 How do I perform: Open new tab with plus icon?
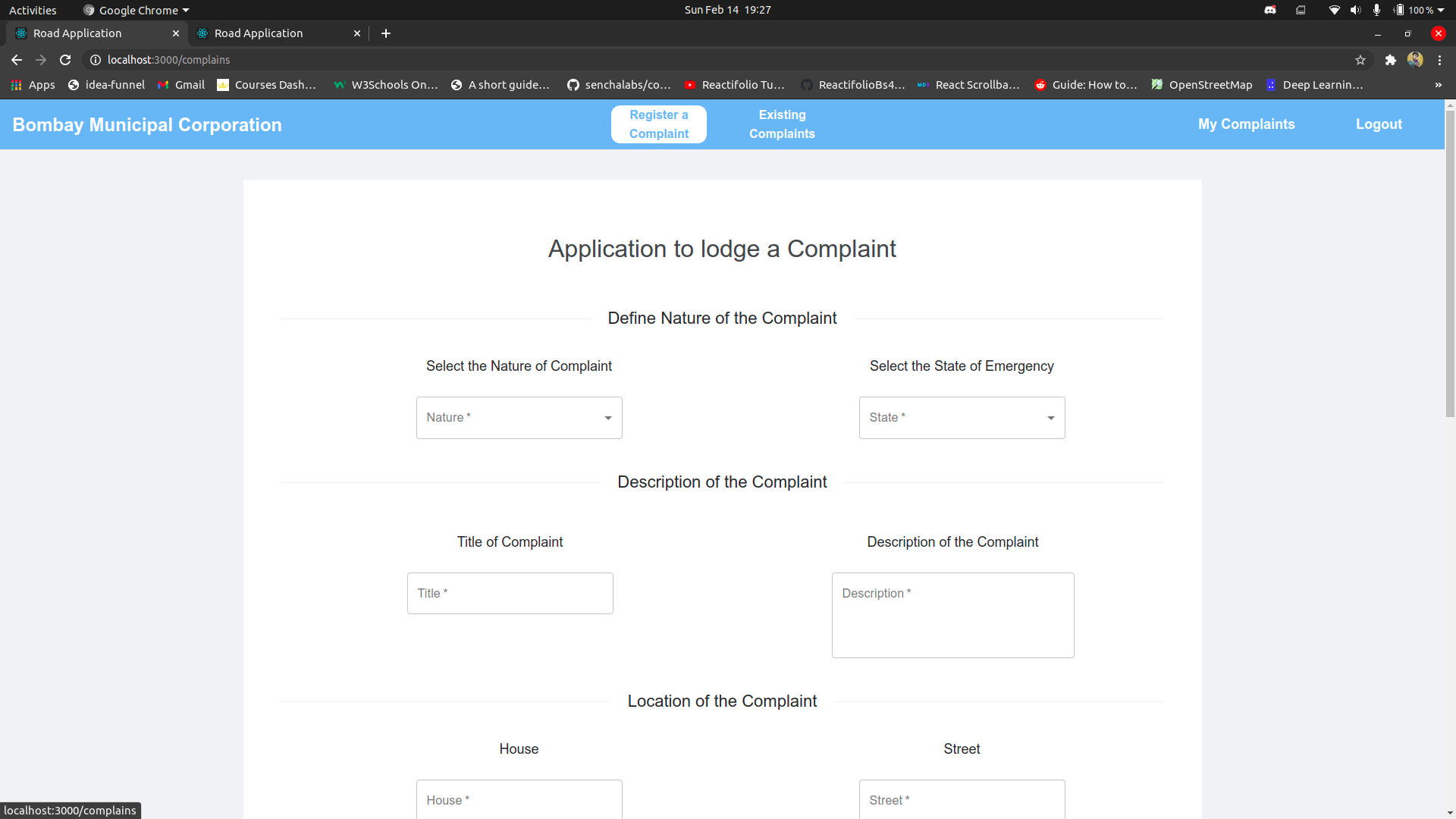[x=386, y=33]
